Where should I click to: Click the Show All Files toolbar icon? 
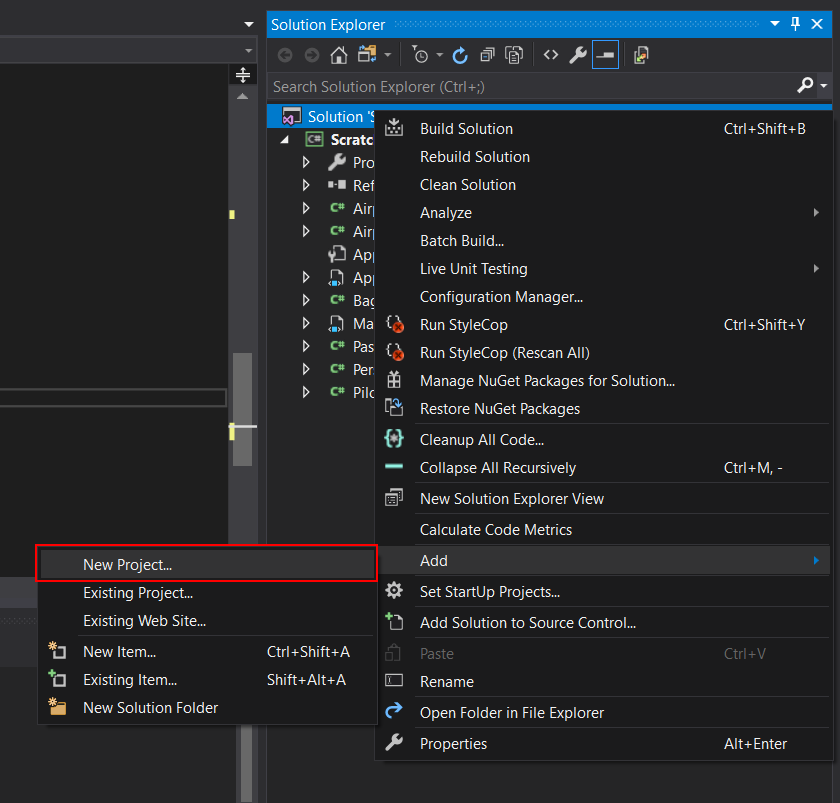point(514,55)
